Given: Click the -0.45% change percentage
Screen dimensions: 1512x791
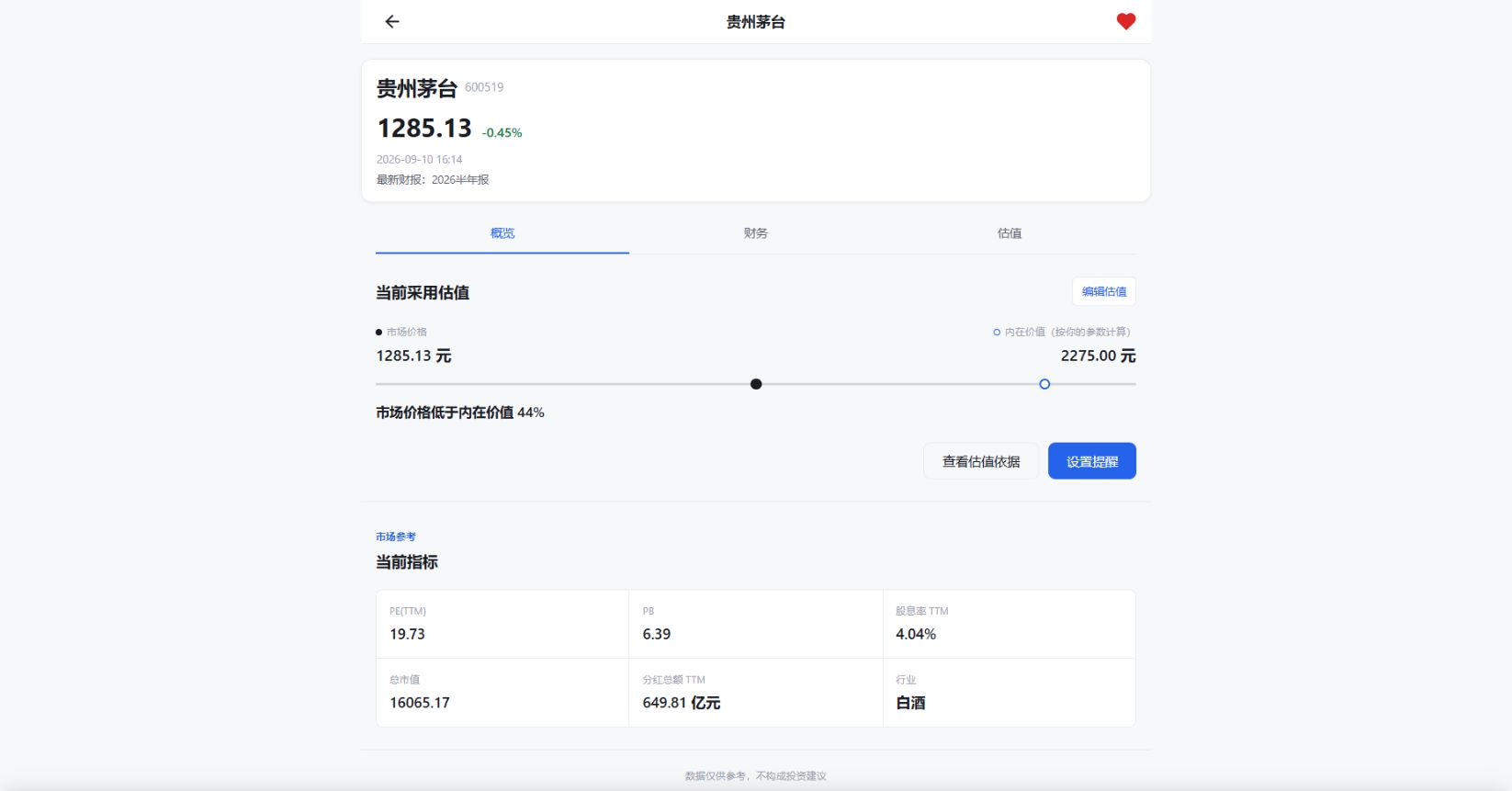Looking at the screenshot, I should coord(502,132).
